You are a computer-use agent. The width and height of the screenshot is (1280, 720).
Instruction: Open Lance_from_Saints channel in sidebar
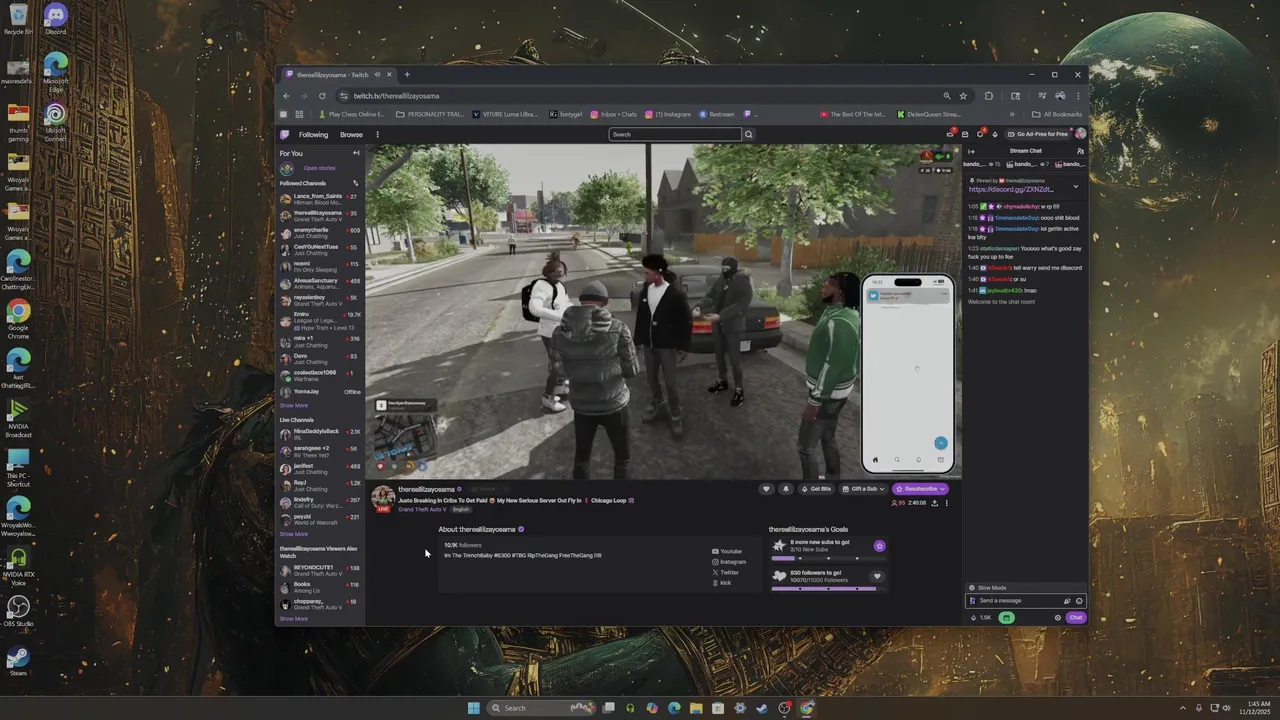[x=320, y=199]
